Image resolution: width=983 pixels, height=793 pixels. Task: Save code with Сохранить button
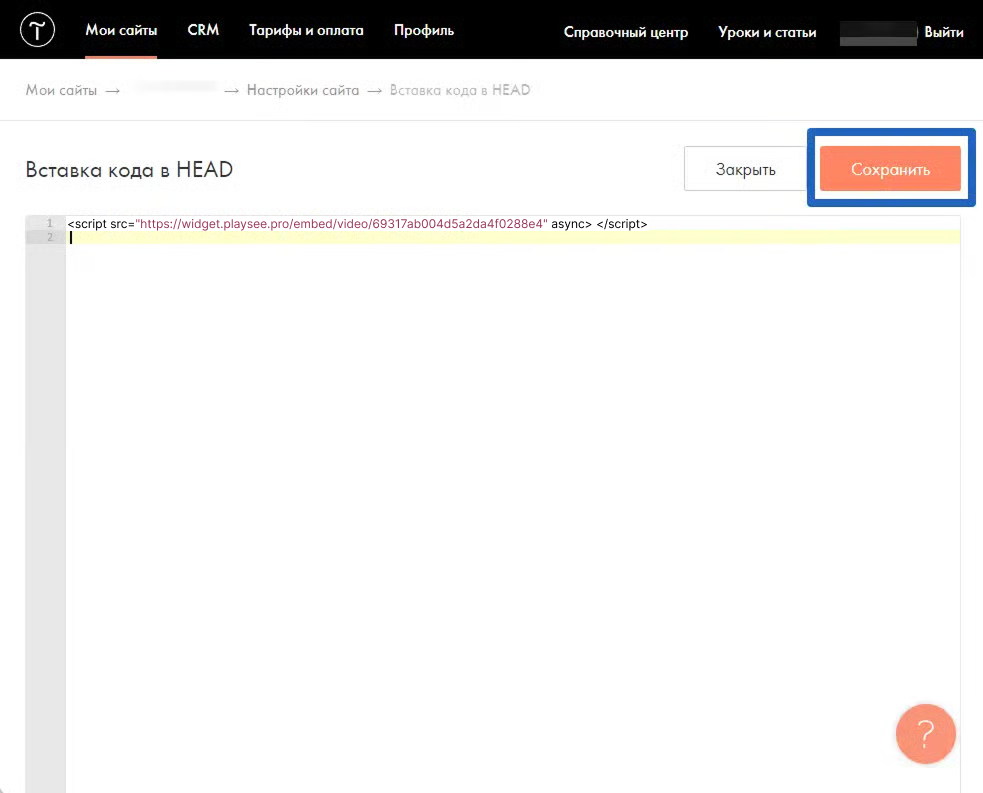pyautogui.click(x=890, y=169)
